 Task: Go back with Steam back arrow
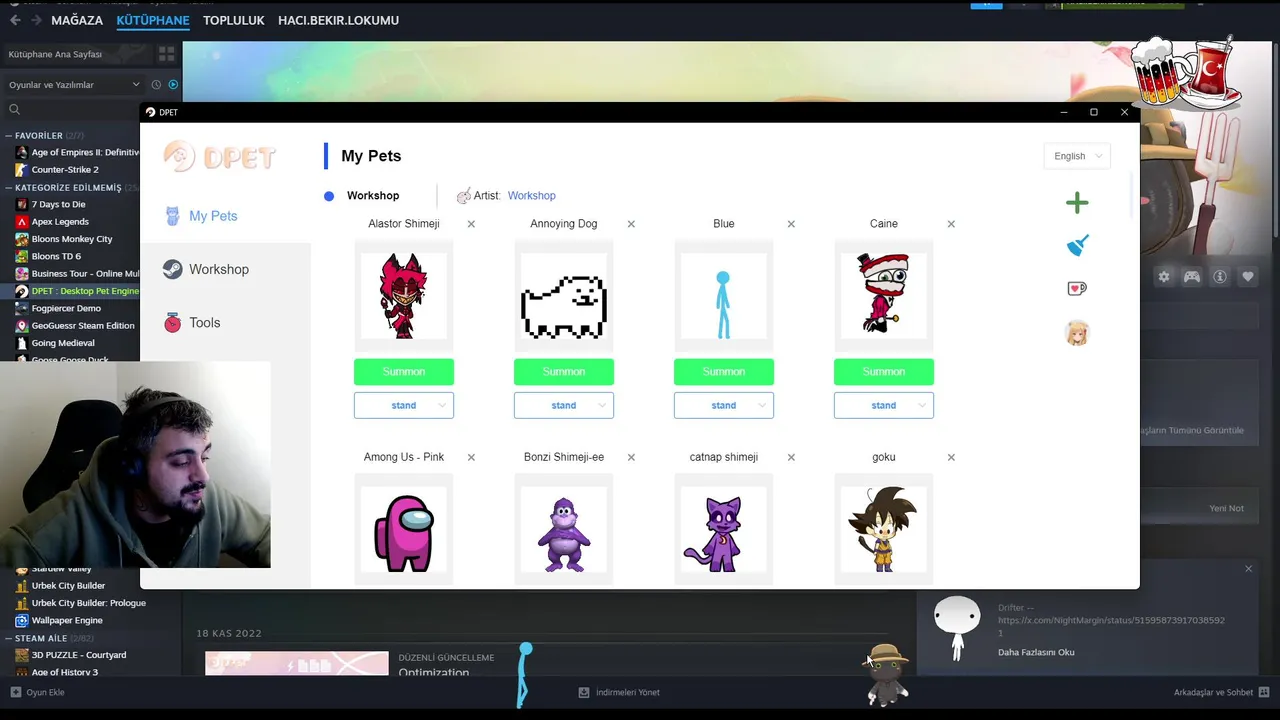pos(15,20)
